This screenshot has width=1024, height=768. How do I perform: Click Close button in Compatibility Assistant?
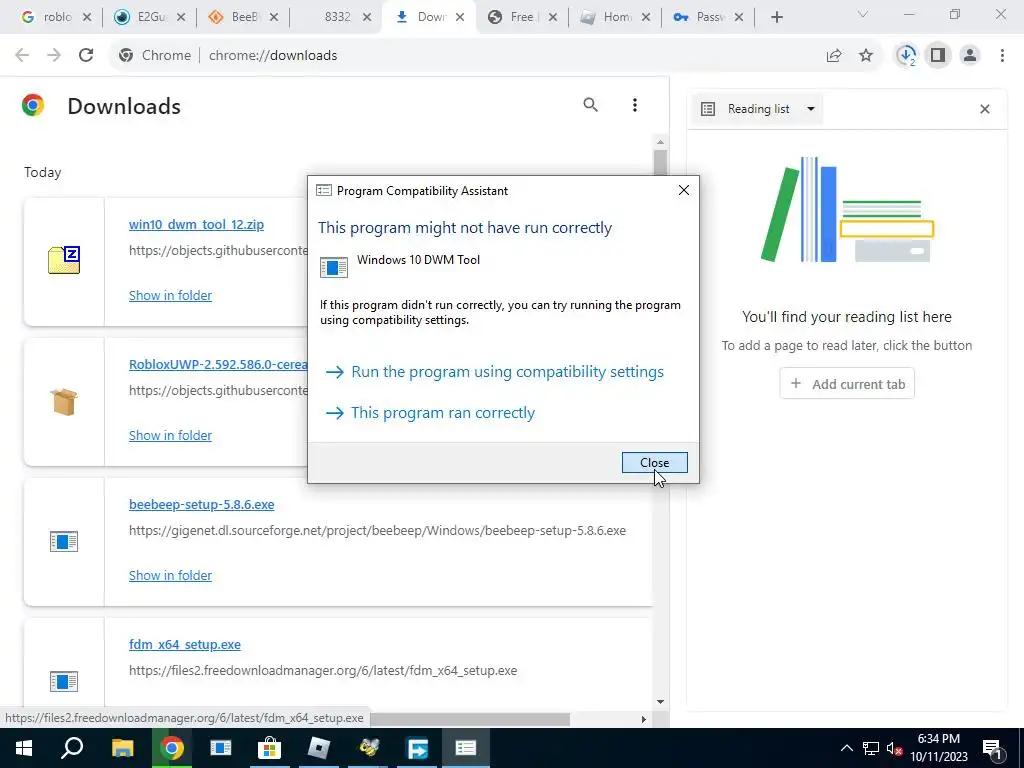click(654, 462)
